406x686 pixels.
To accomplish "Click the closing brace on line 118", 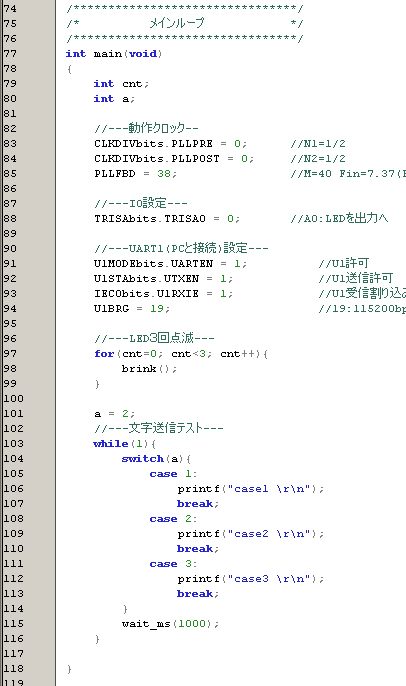I will [x=69, y=669].
